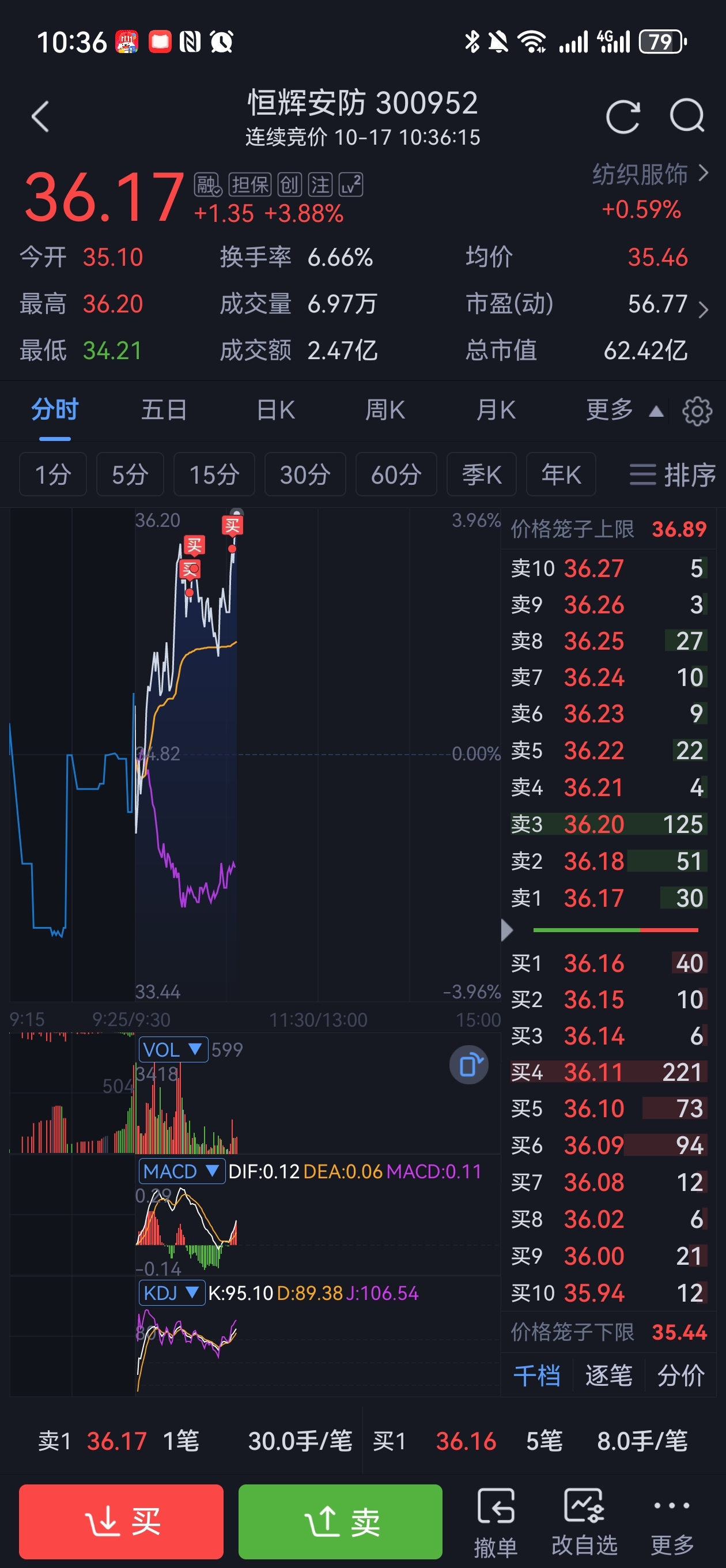Tap the green 卖 sell button
726x1568 pixels.
340,1521
